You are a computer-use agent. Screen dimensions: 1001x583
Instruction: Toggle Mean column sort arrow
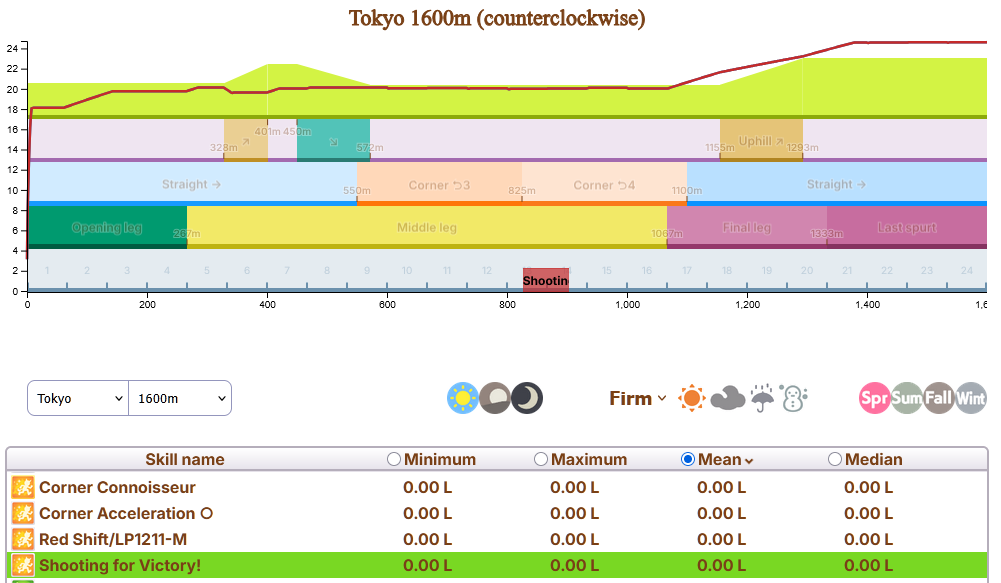(x=749, y=461)
